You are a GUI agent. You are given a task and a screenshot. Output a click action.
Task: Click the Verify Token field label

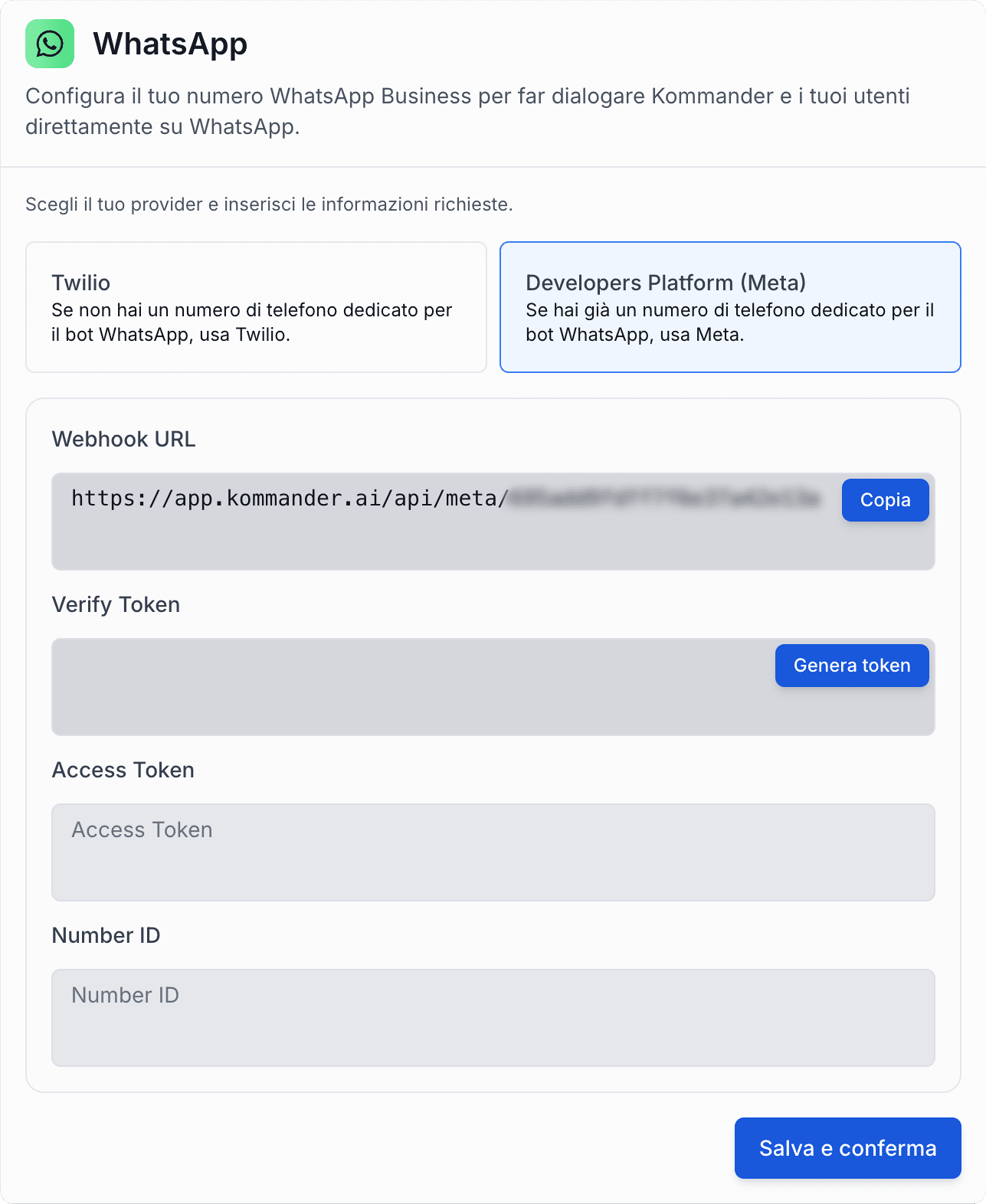[116, 604]
